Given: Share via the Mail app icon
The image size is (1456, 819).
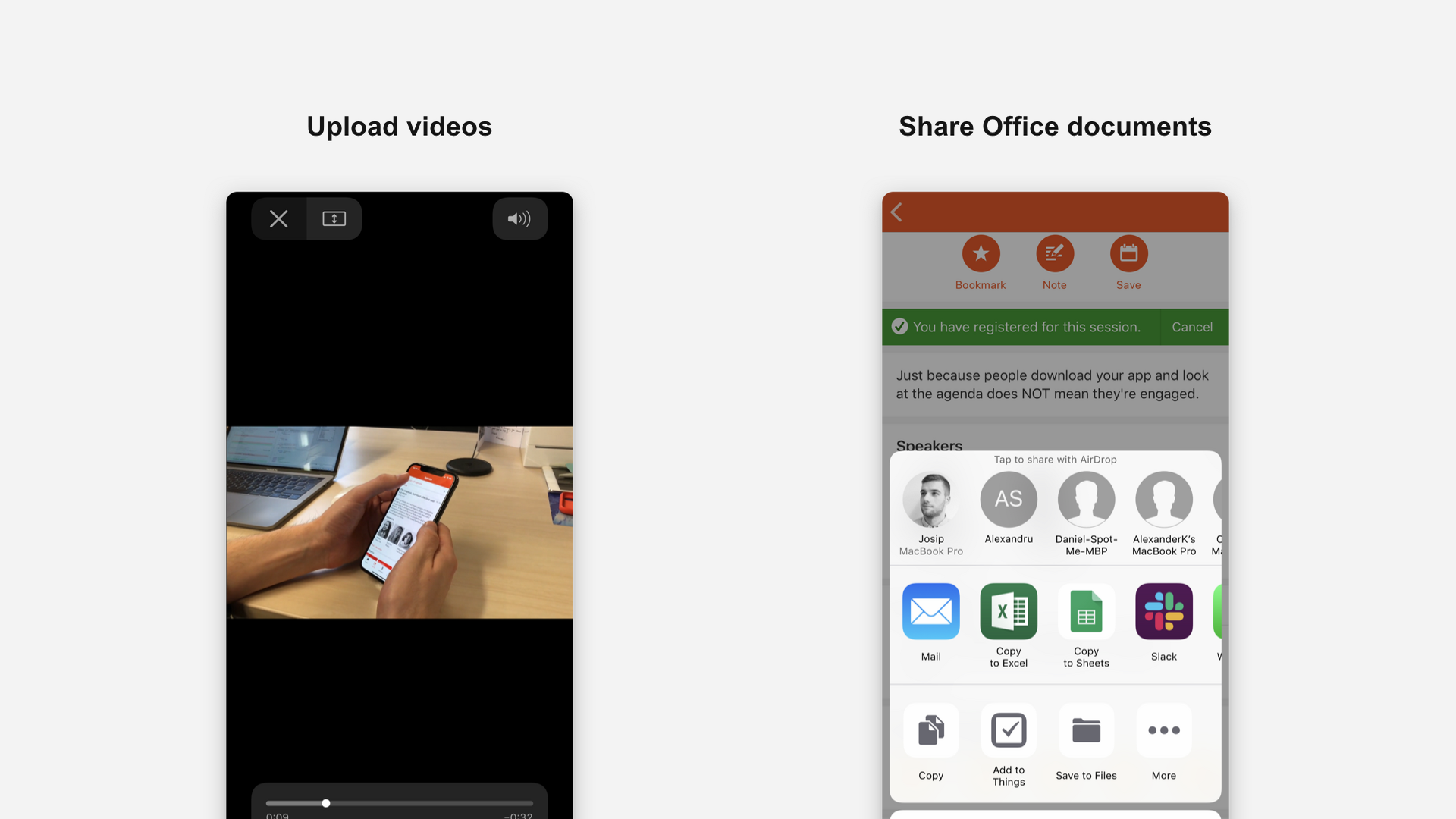Looking at the screenshot, I should point(930,612).
